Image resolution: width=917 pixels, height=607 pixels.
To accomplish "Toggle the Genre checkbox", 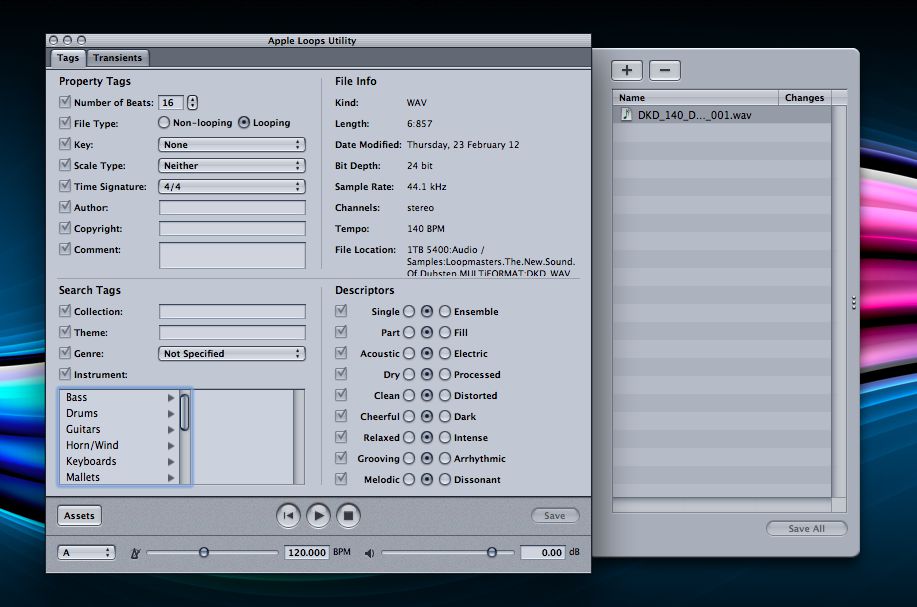I will pos(65,353).
